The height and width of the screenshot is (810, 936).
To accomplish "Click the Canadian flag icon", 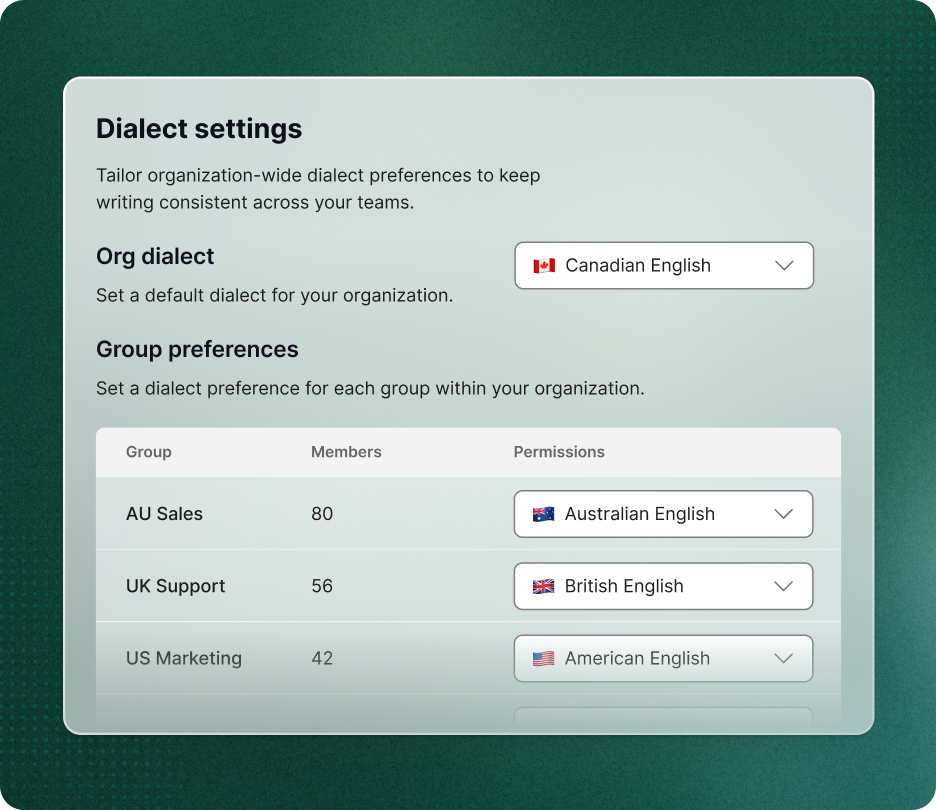I will [542, 265].
